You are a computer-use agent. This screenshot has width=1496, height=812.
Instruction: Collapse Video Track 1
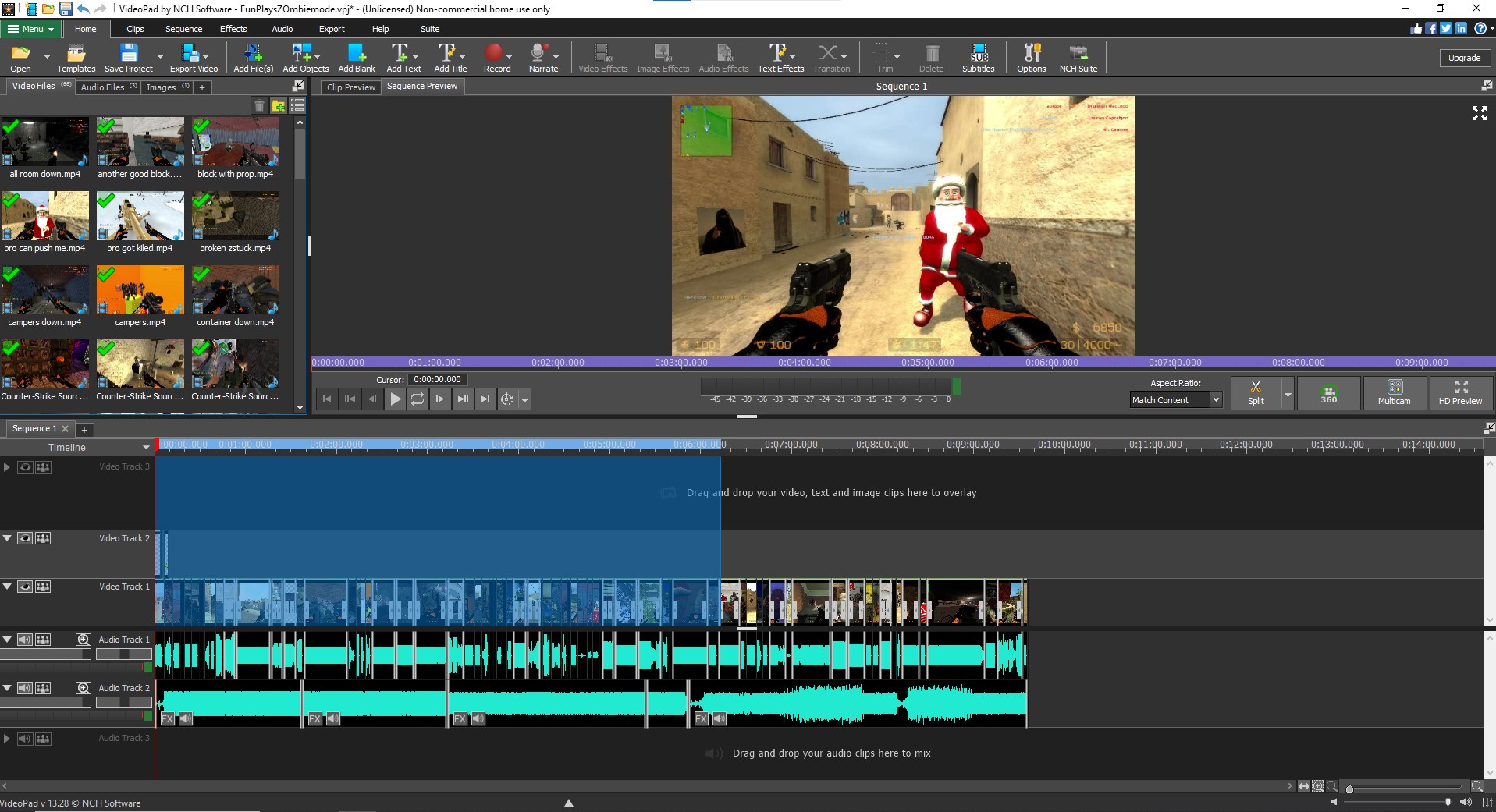click(7, 587)
